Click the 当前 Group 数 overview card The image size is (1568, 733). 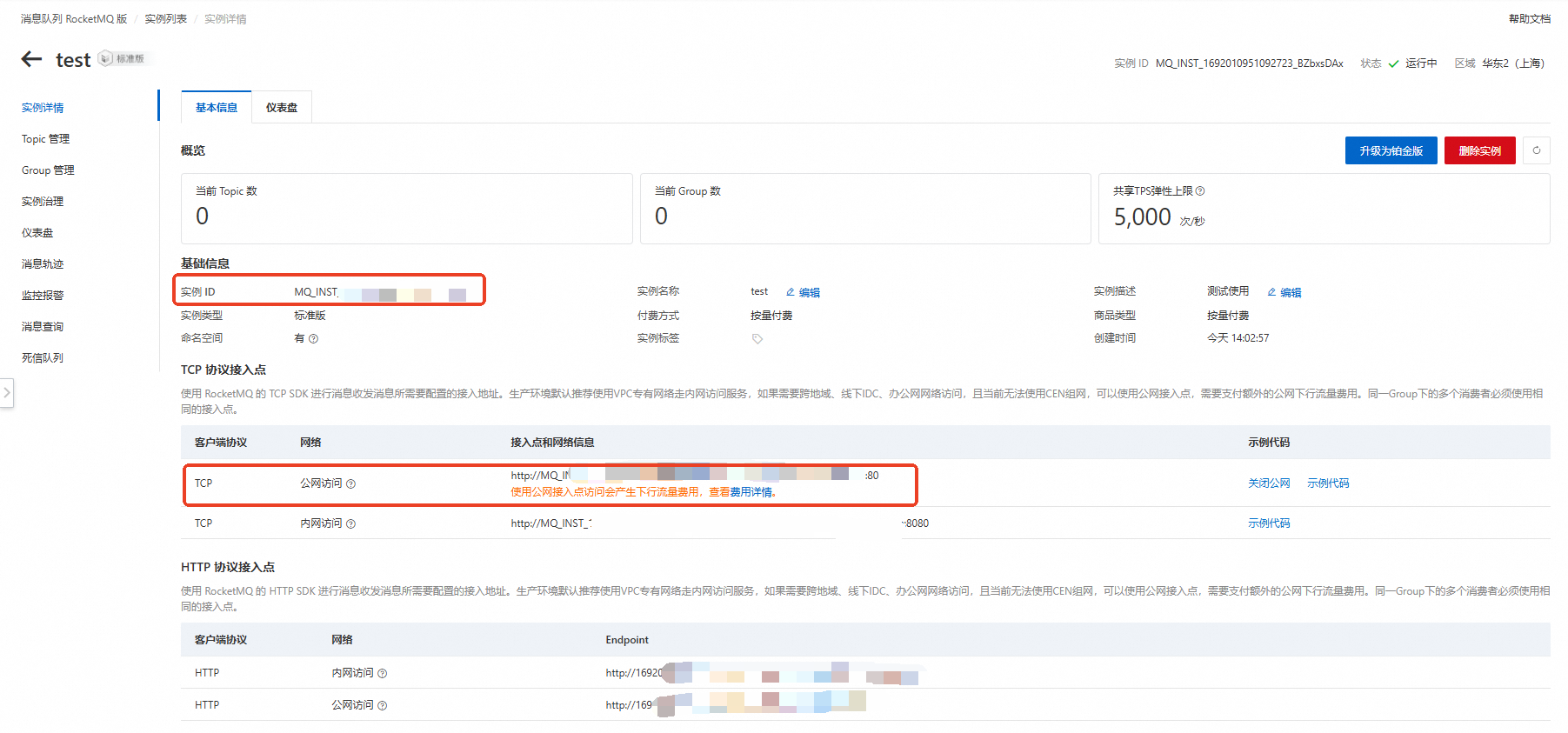[865, 209]
